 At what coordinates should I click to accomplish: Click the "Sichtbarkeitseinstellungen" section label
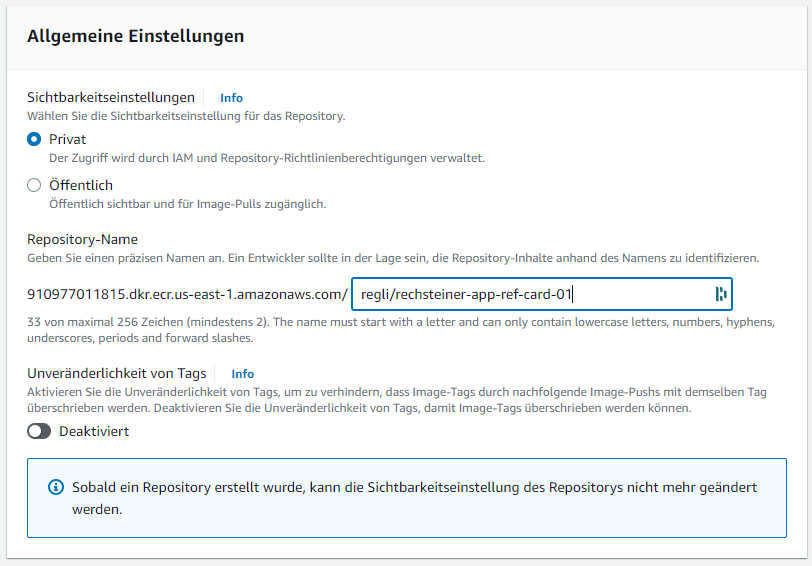click(111, 98)
